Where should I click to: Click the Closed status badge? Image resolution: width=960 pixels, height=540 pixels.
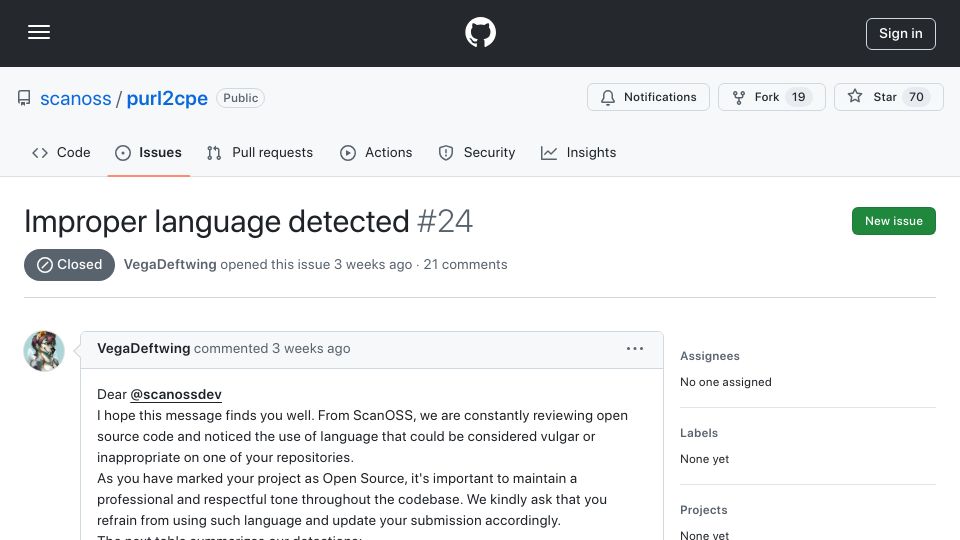click(69, 264)
